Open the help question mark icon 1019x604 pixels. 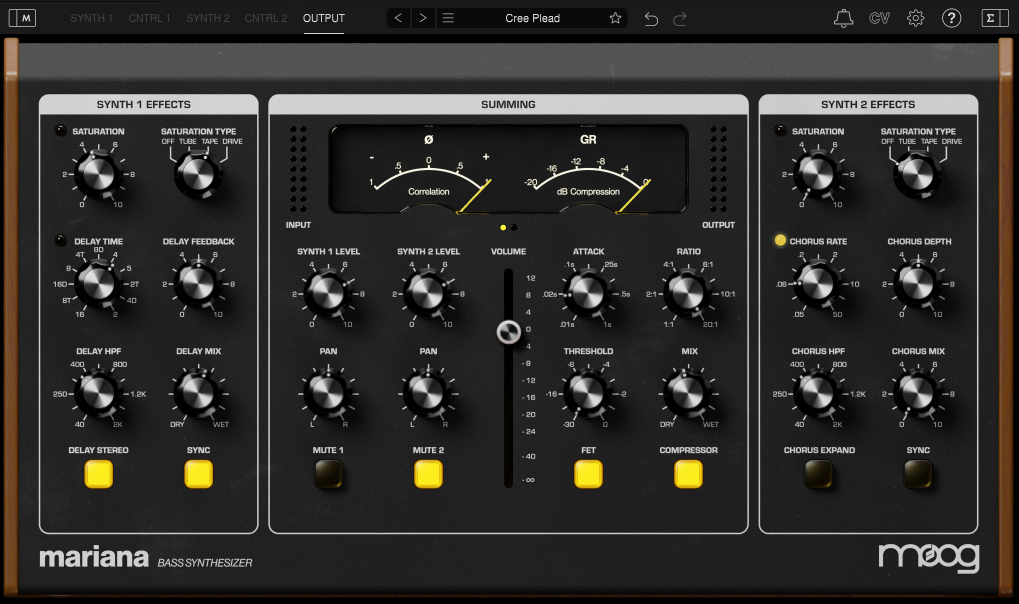point(952,18)
